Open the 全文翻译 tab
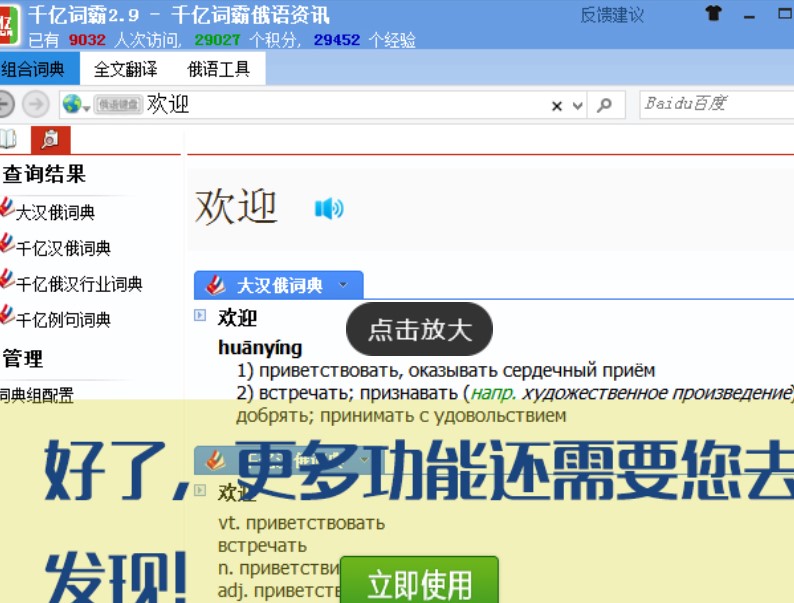794x603 pixels. click(126, 68)
